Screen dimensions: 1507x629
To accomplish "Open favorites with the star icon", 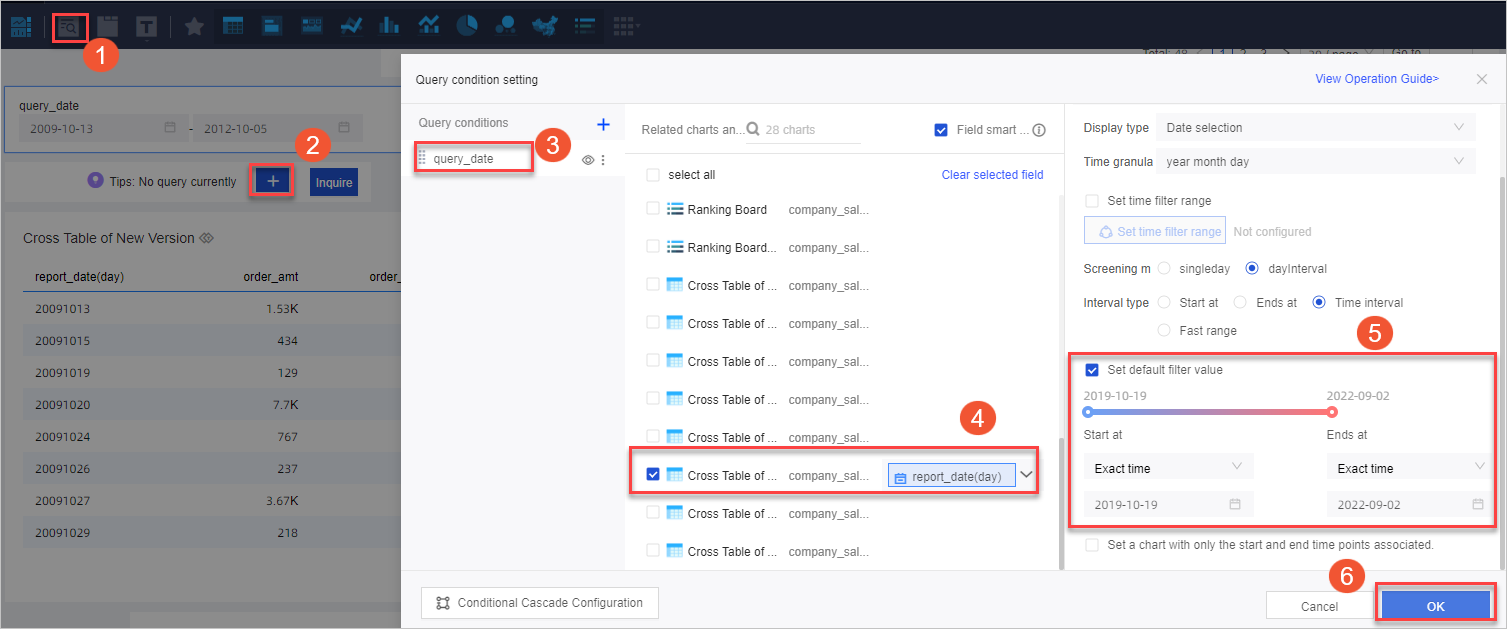I will [194, 27].
